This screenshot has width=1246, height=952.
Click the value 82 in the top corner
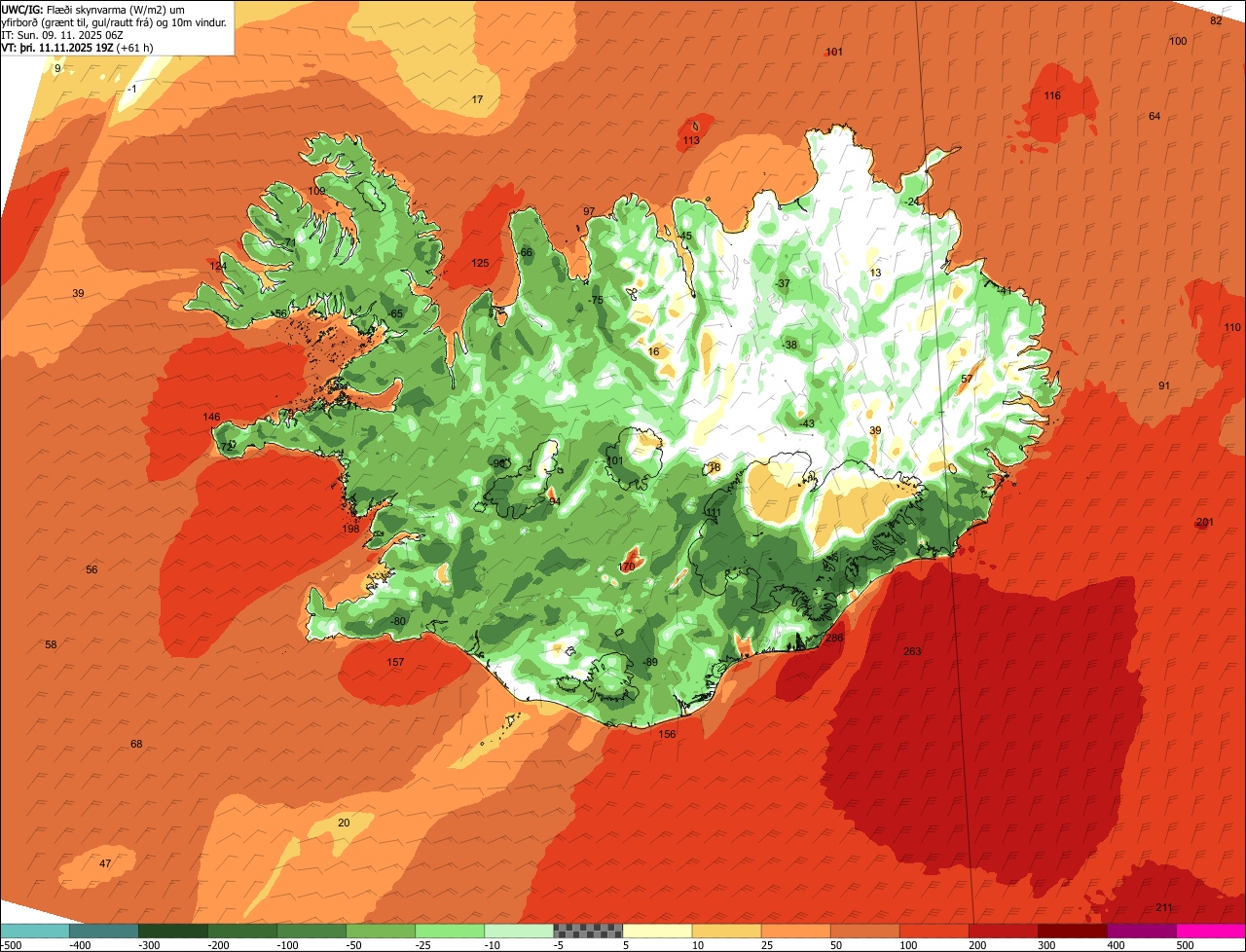(1216, 20)
